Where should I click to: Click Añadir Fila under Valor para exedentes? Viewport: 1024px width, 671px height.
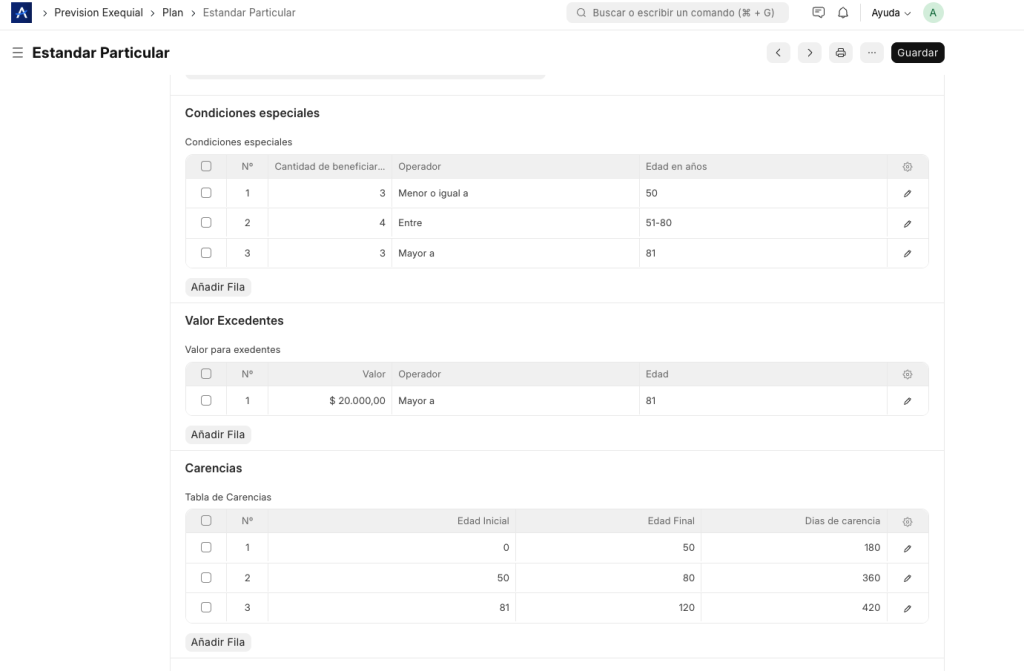pos(218,435)
